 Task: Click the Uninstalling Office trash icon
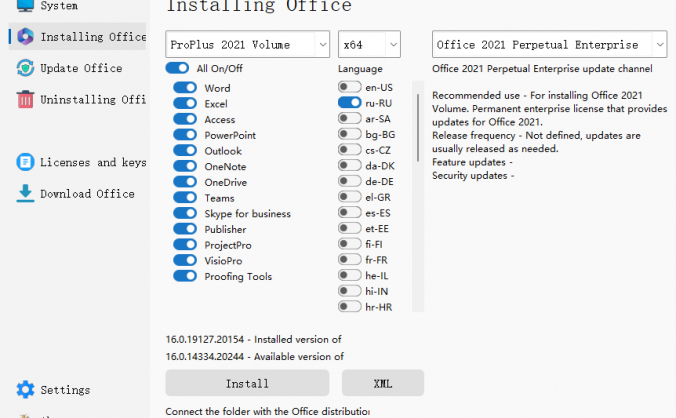pyautogui.click(x=25, y=99)
